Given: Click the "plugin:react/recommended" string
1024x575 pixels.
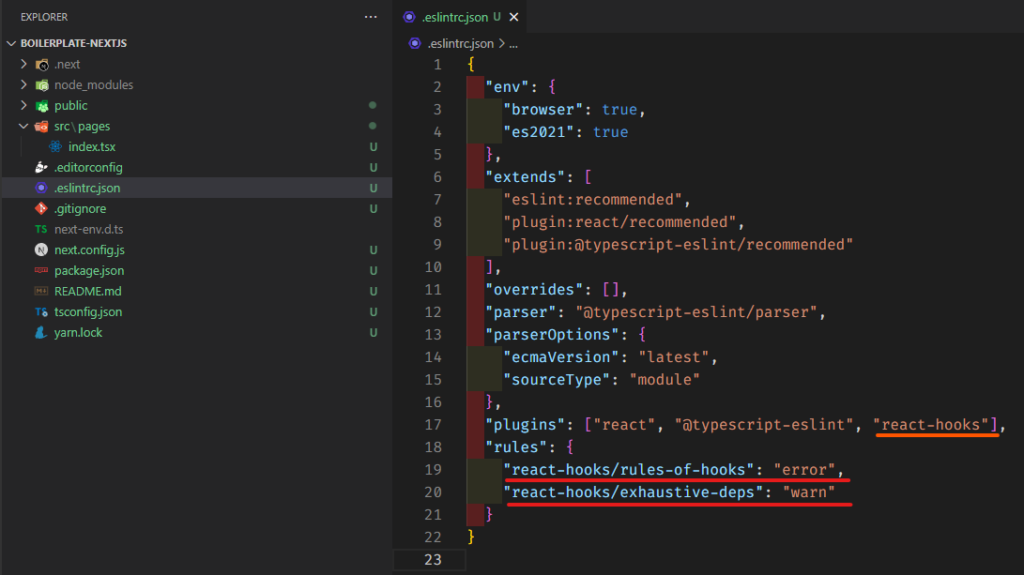Looking at the screenshot, I should (x=620, y=222).
